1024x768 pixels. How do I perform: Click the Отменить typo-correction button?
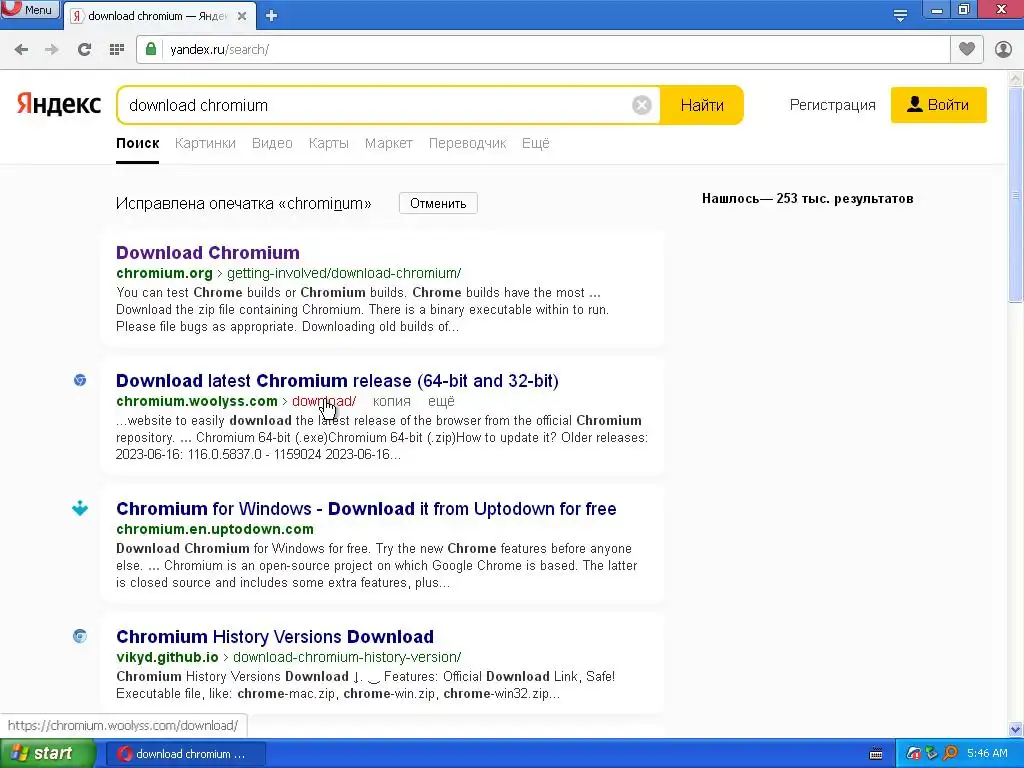click(x=438, y=203)
